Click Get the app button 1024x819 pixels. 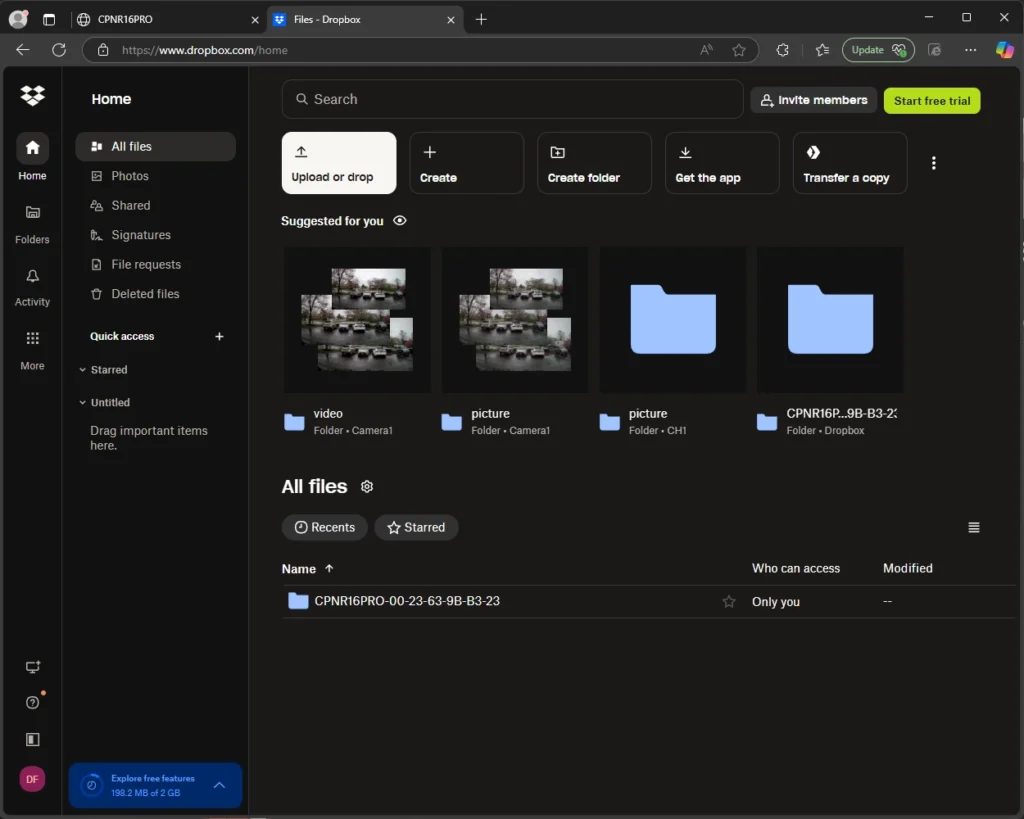pos(722,163)
